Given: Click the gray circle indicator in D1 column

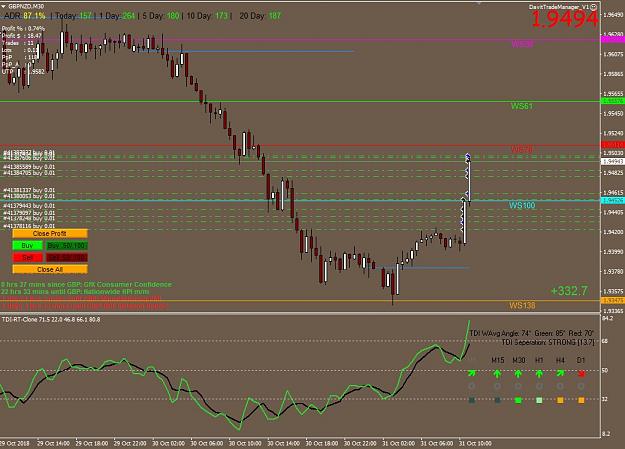Looking at the screenshot, I should point(581,386).
